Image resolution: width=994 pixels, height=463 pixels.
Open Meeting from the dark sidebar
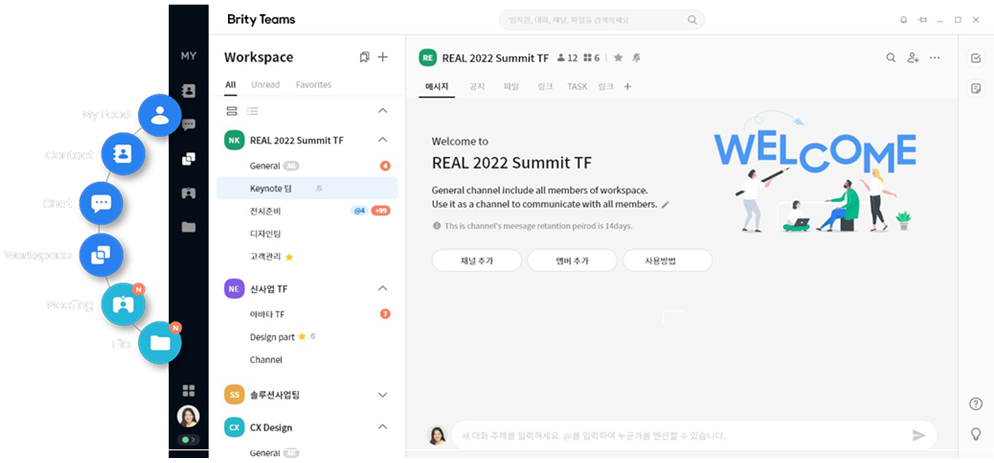pyautogui.click(x=188, y=193)
